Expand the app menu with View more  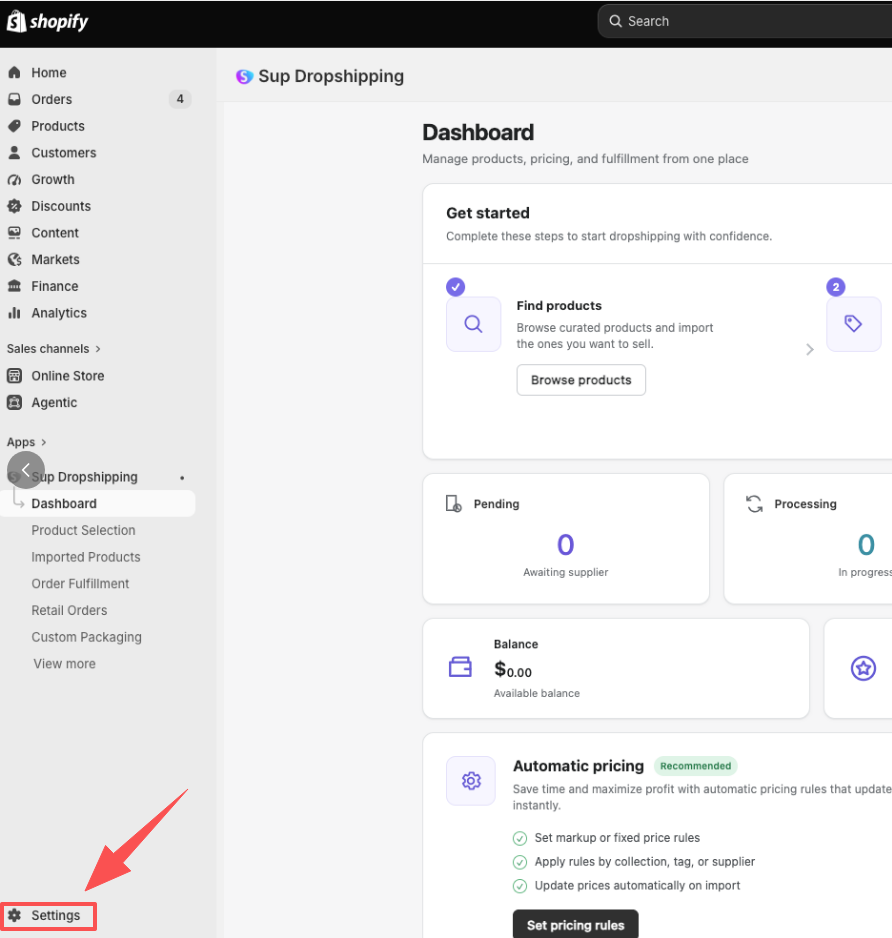65,663
